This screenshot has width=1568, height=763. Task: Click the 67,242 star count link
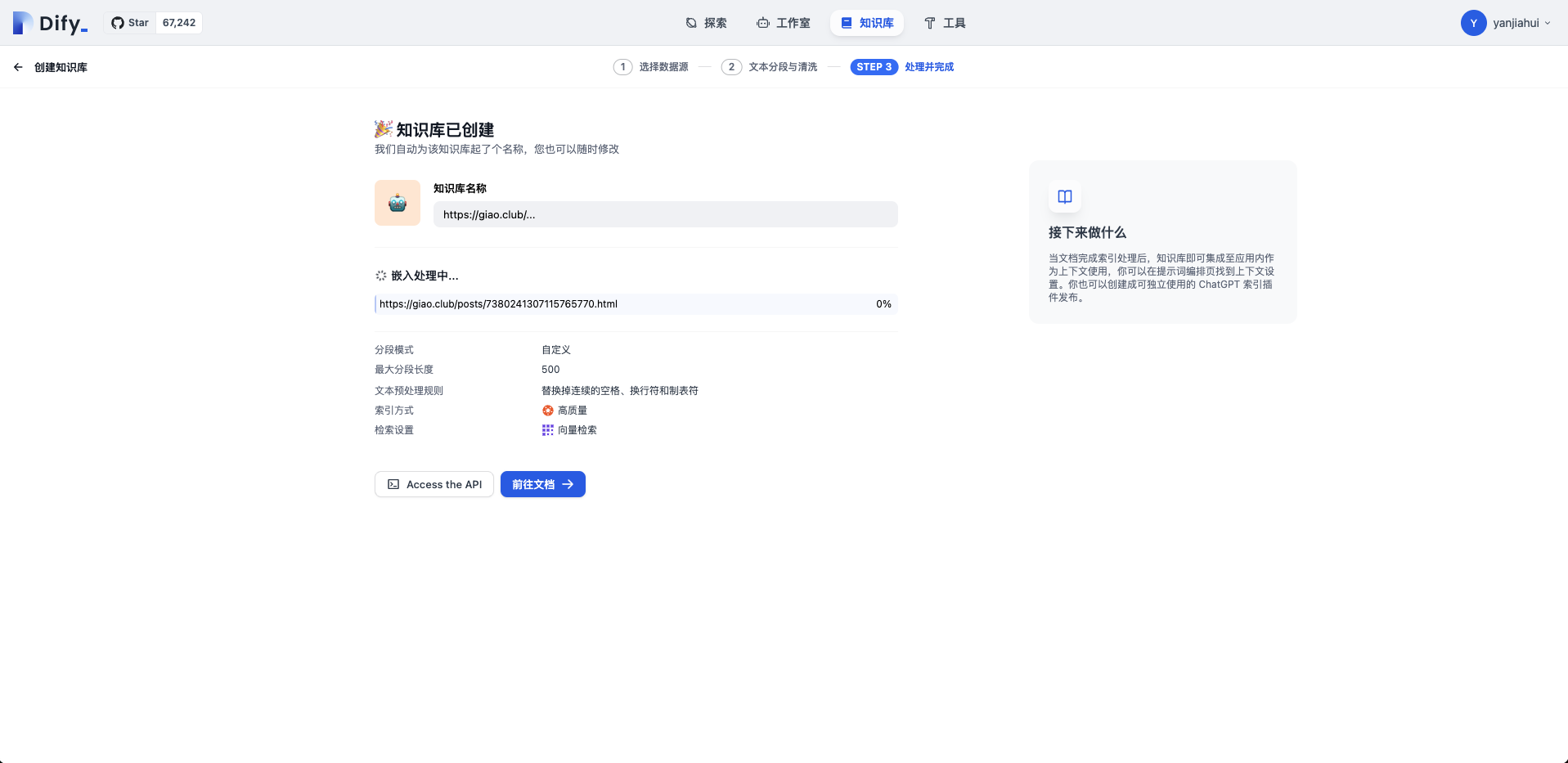(x=179, y=23)
